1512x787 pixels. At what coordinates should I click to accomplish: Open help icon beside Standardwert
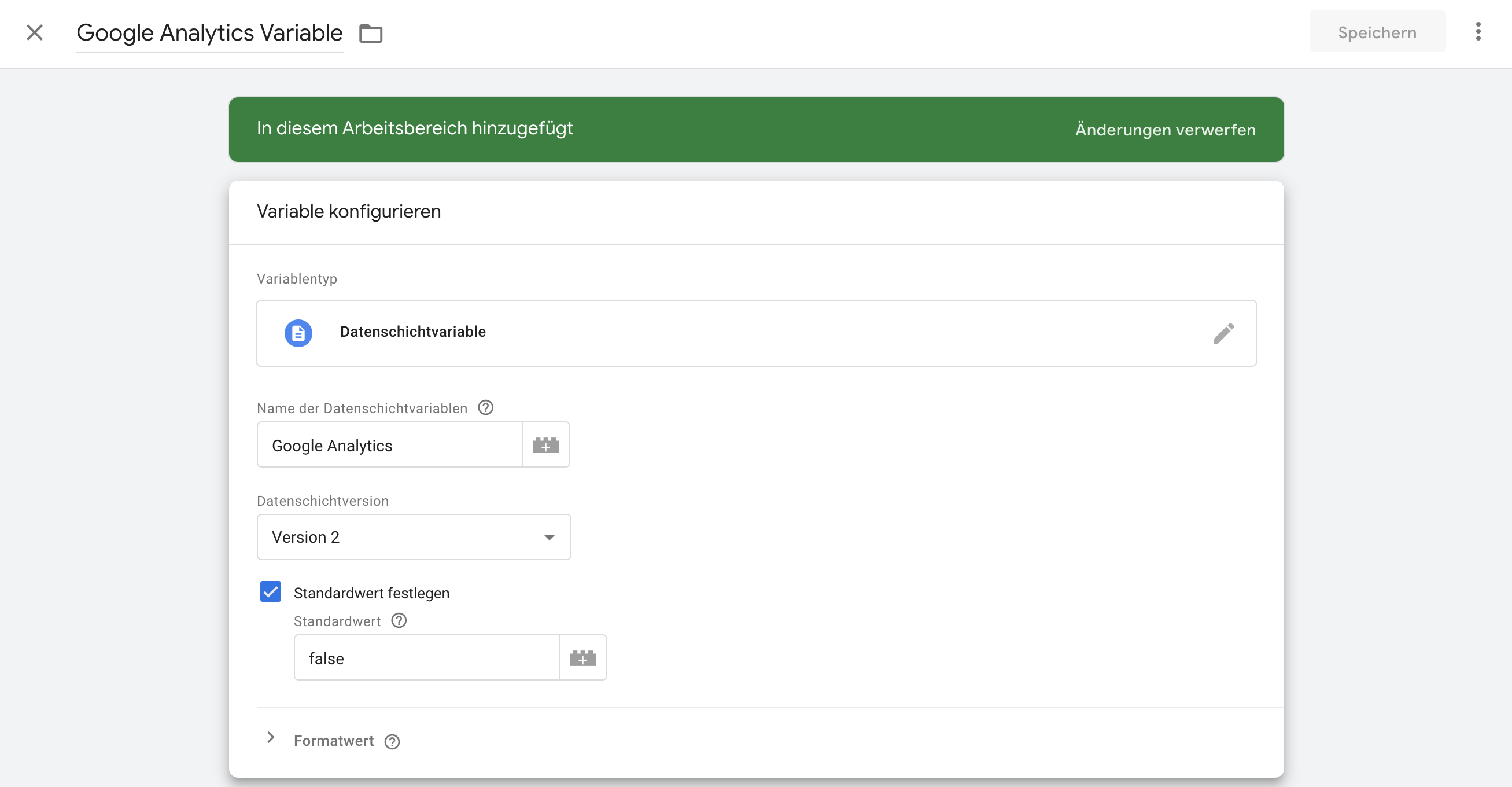[x=399, y=621]
